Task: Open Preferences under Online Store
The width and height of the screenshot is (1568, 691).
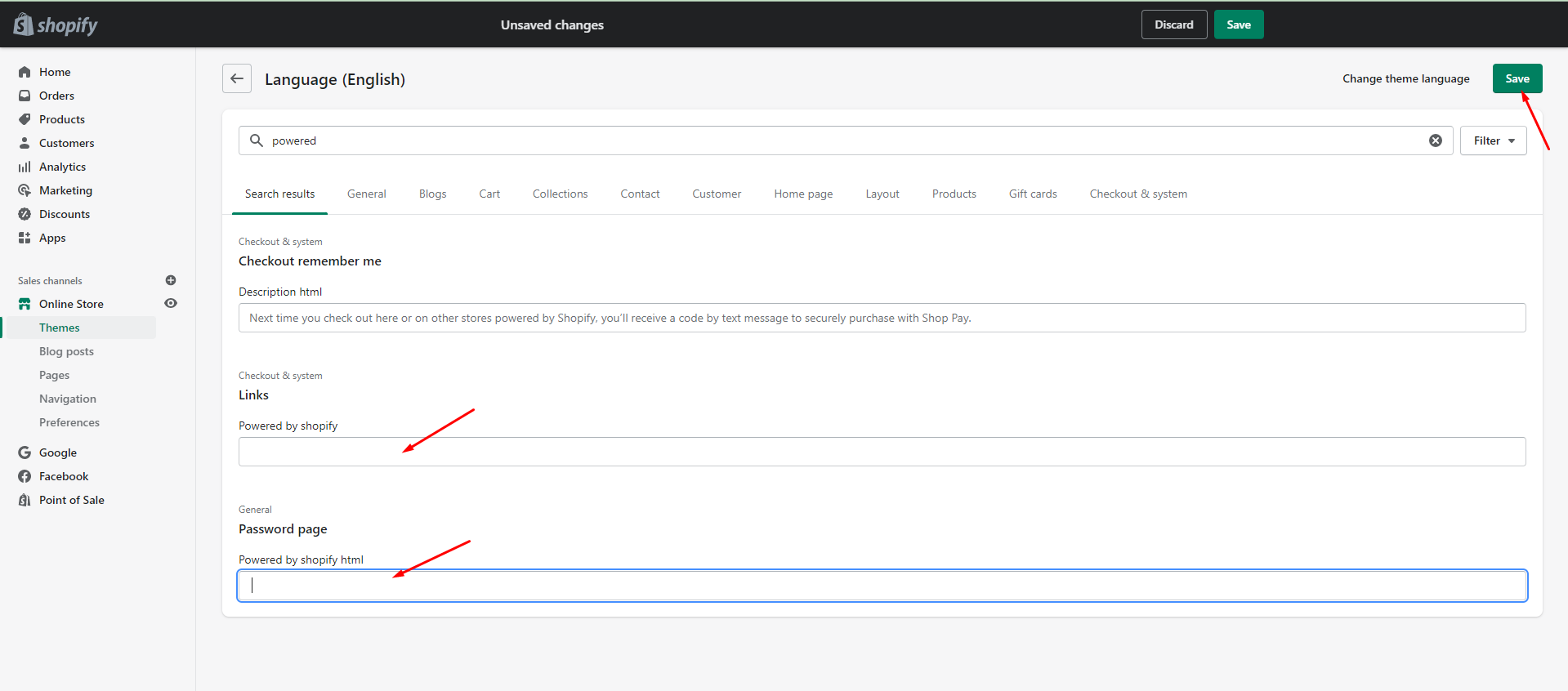Action: pos(69,422)
